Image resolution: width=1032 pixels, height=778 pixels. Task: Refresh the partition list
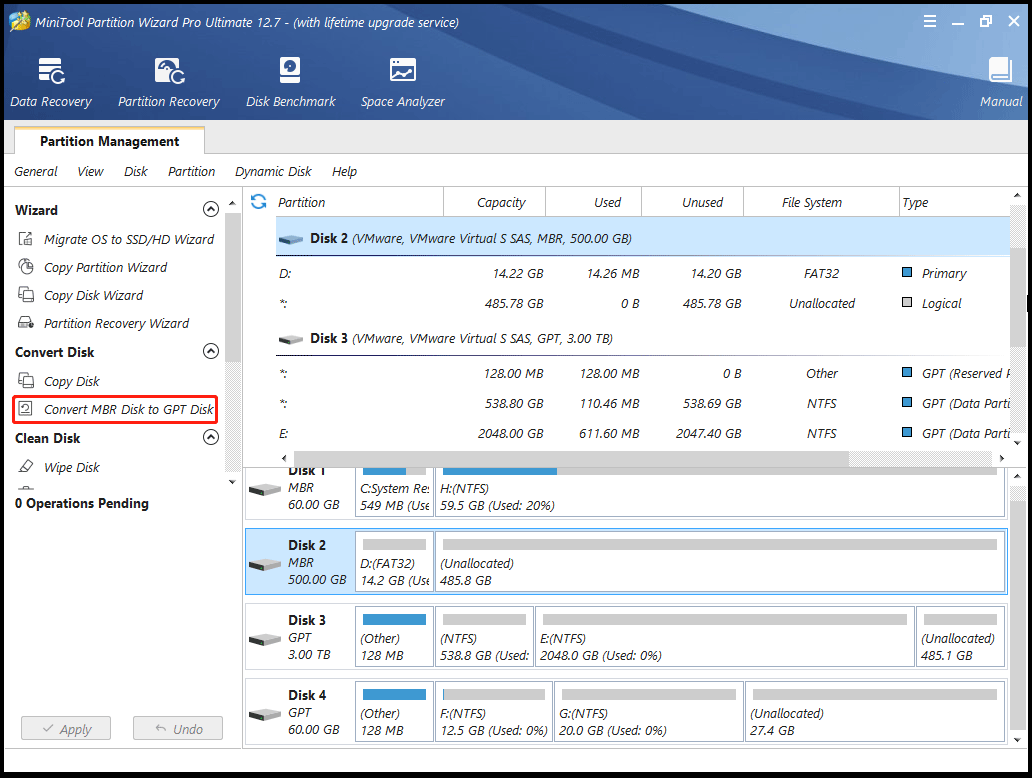(x=259, y=201)
